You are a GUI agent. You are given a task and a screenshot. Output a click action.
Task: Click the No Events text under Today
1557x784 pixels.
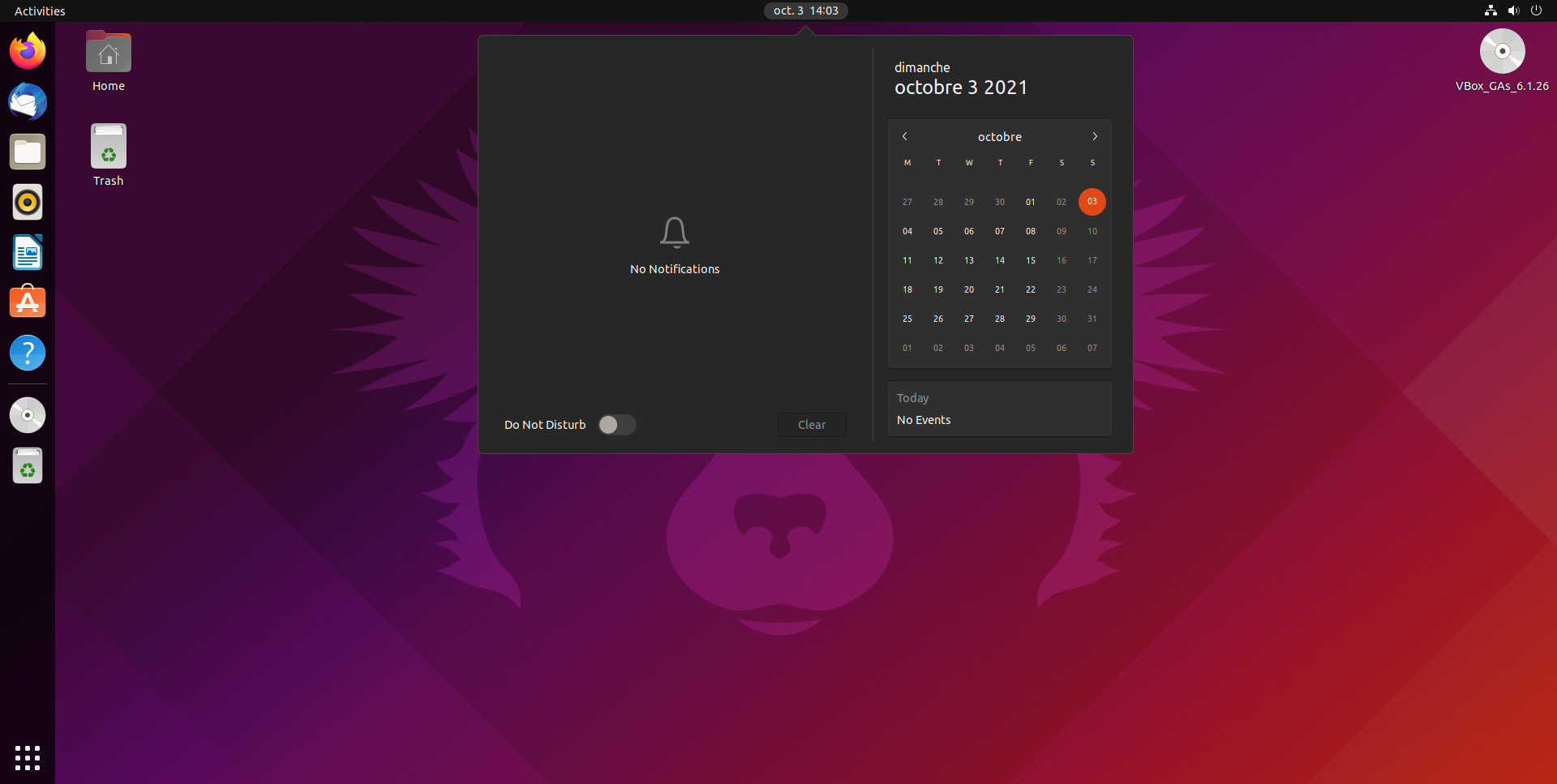pos(924,420)
